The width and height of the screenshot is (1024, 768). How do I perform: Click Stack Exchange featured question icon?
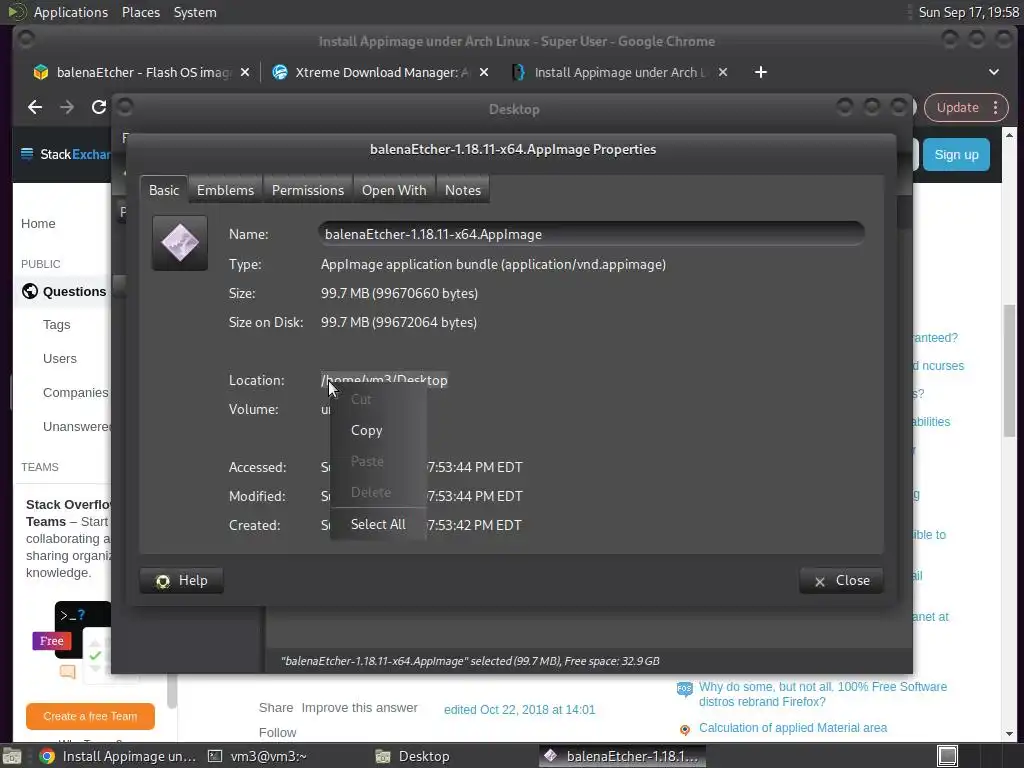684,689
